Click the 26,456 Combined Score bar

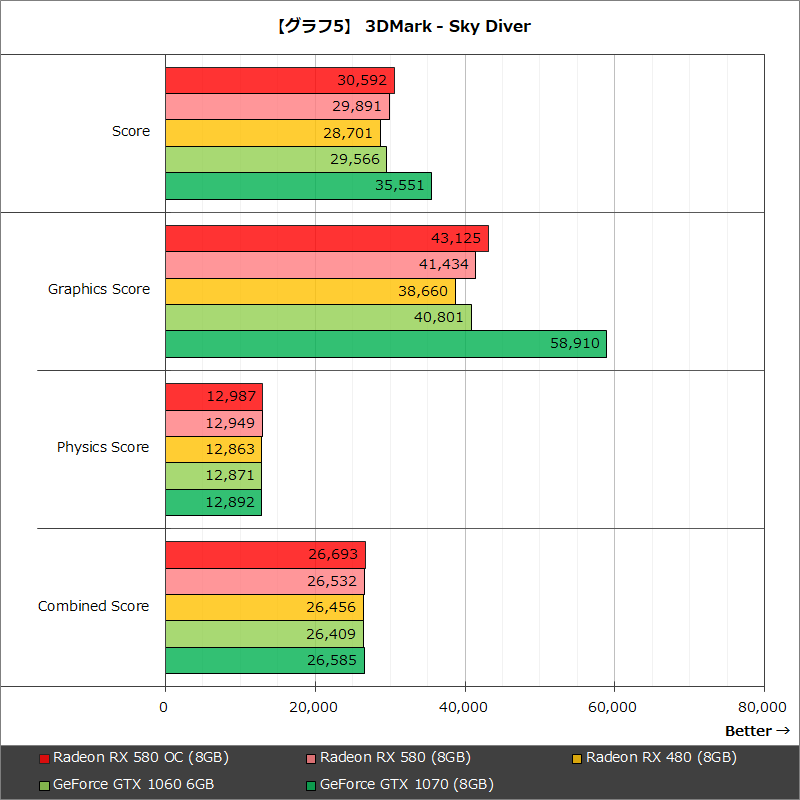pos(265,608)
